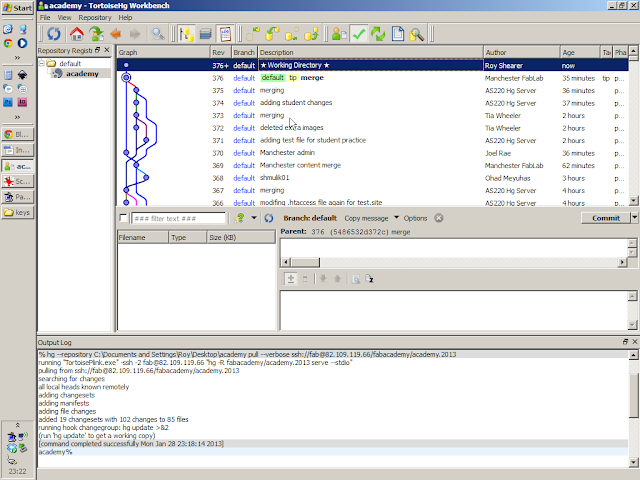Click the file status filter icon
The width and height of the screenshot is (640, 480).
coord(240,218)
